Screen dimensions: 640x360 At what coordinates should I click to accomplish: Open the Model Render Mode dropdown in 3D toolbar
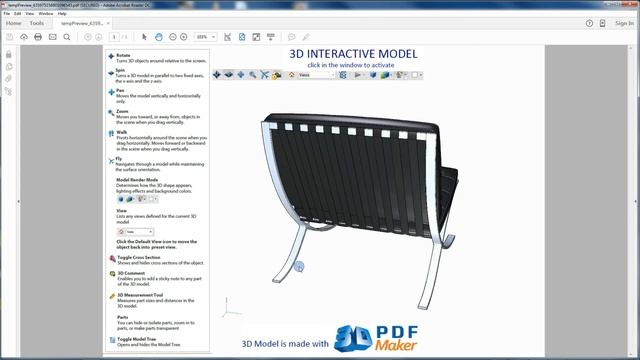[x=386, y=75]
